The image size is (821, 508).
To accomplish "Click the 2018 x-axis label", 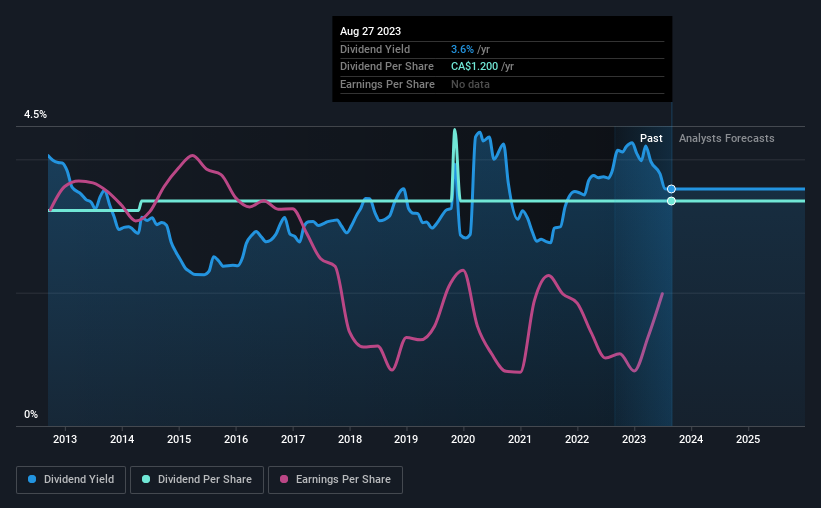I will tap(350, 439).
